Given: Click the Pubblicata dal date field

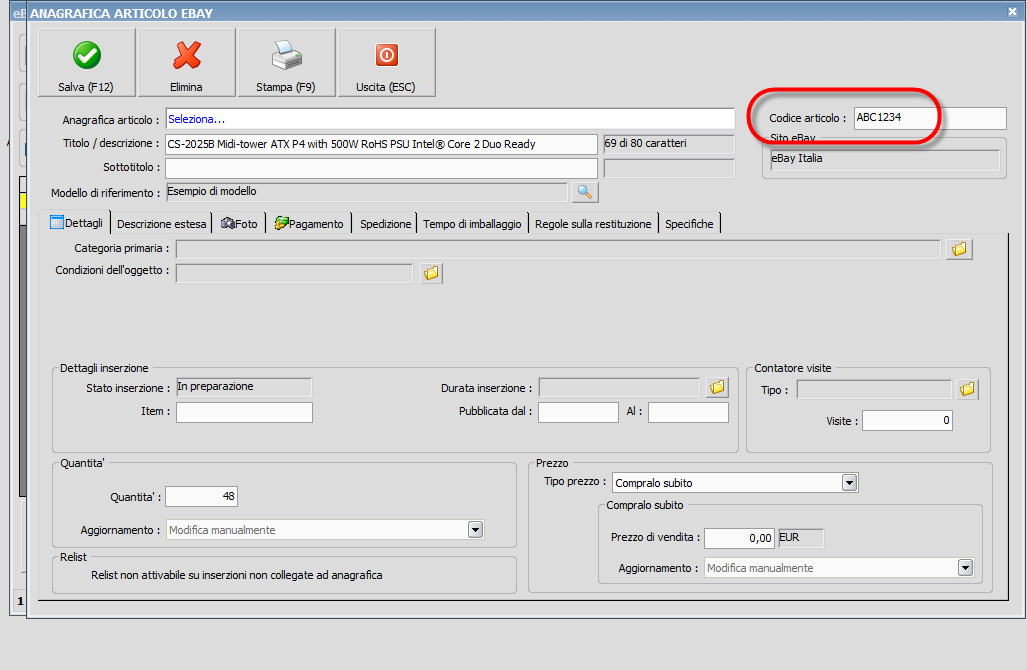Looking at the screenshot, I should pyautogui.click(x=578, y=412).
